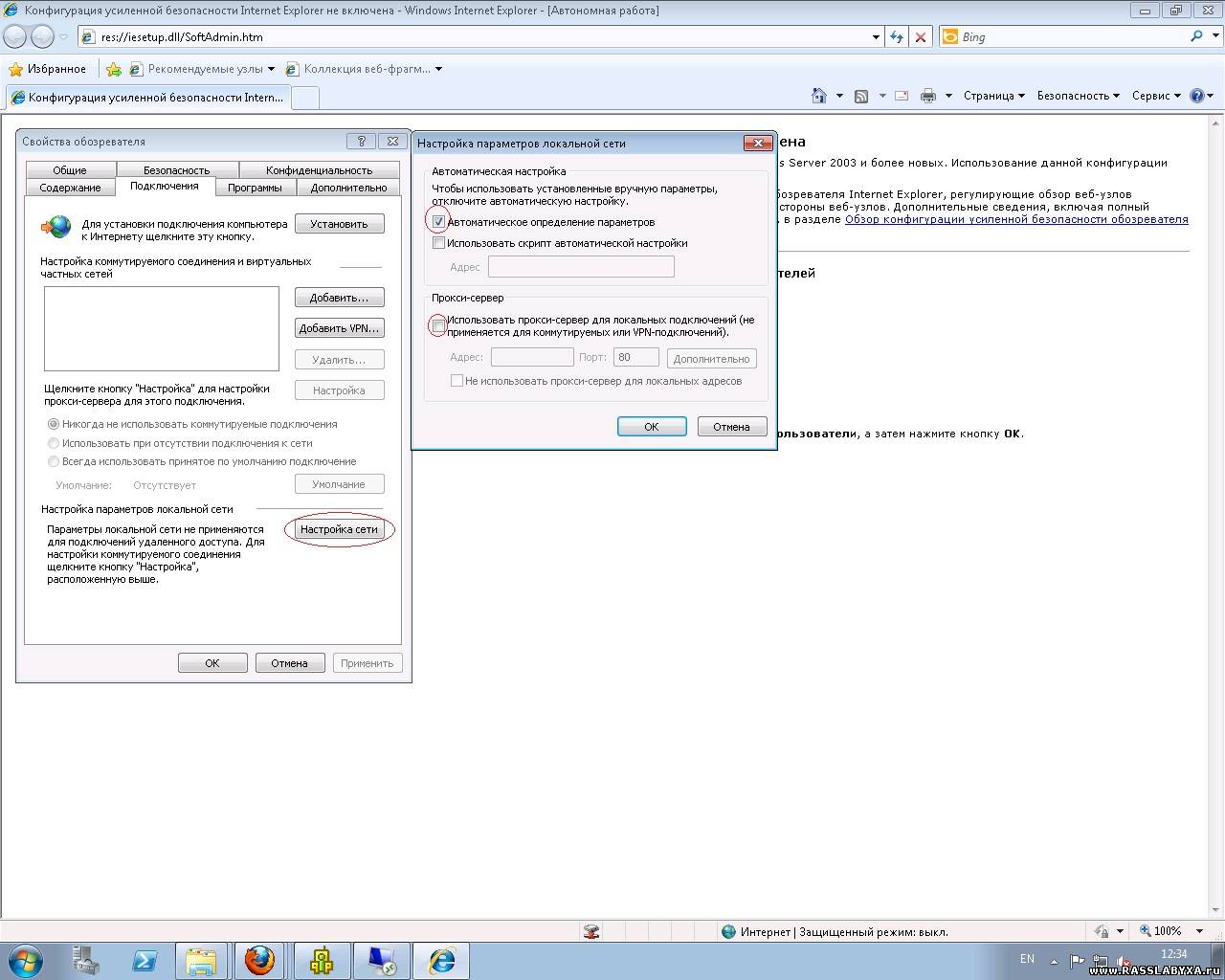Image resolution: width=1225 pixels, height=980 pixels.
Task: Click the Home page icon in toolbar
Action: point(818,96)
